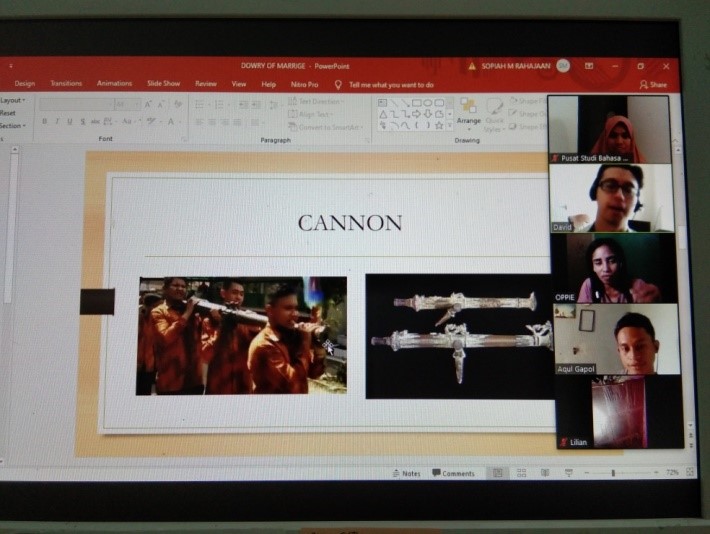Screen dimensions: 710x534
Task: Expand the shapes gallery More arrow
Action: point(450,125)
